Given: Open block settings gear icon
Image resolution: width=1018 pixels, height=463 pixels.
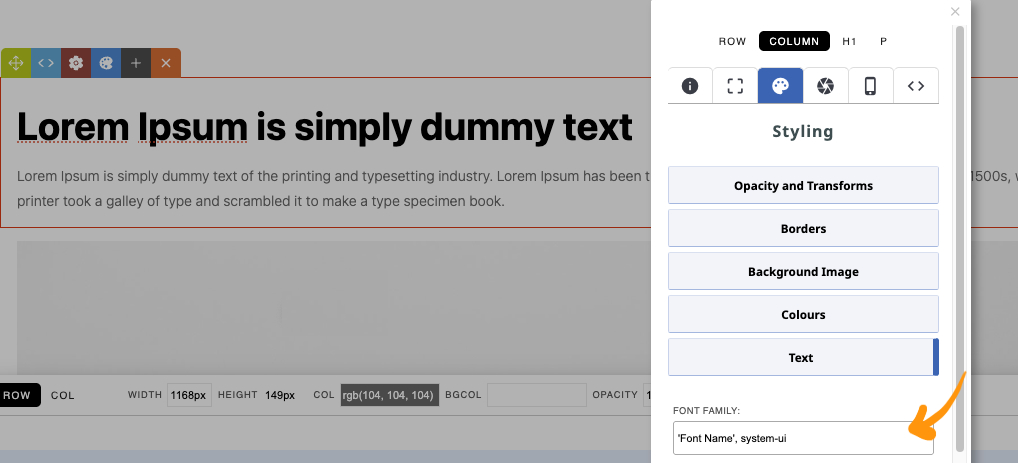Looking at the screenshot, I should [76, 63].
